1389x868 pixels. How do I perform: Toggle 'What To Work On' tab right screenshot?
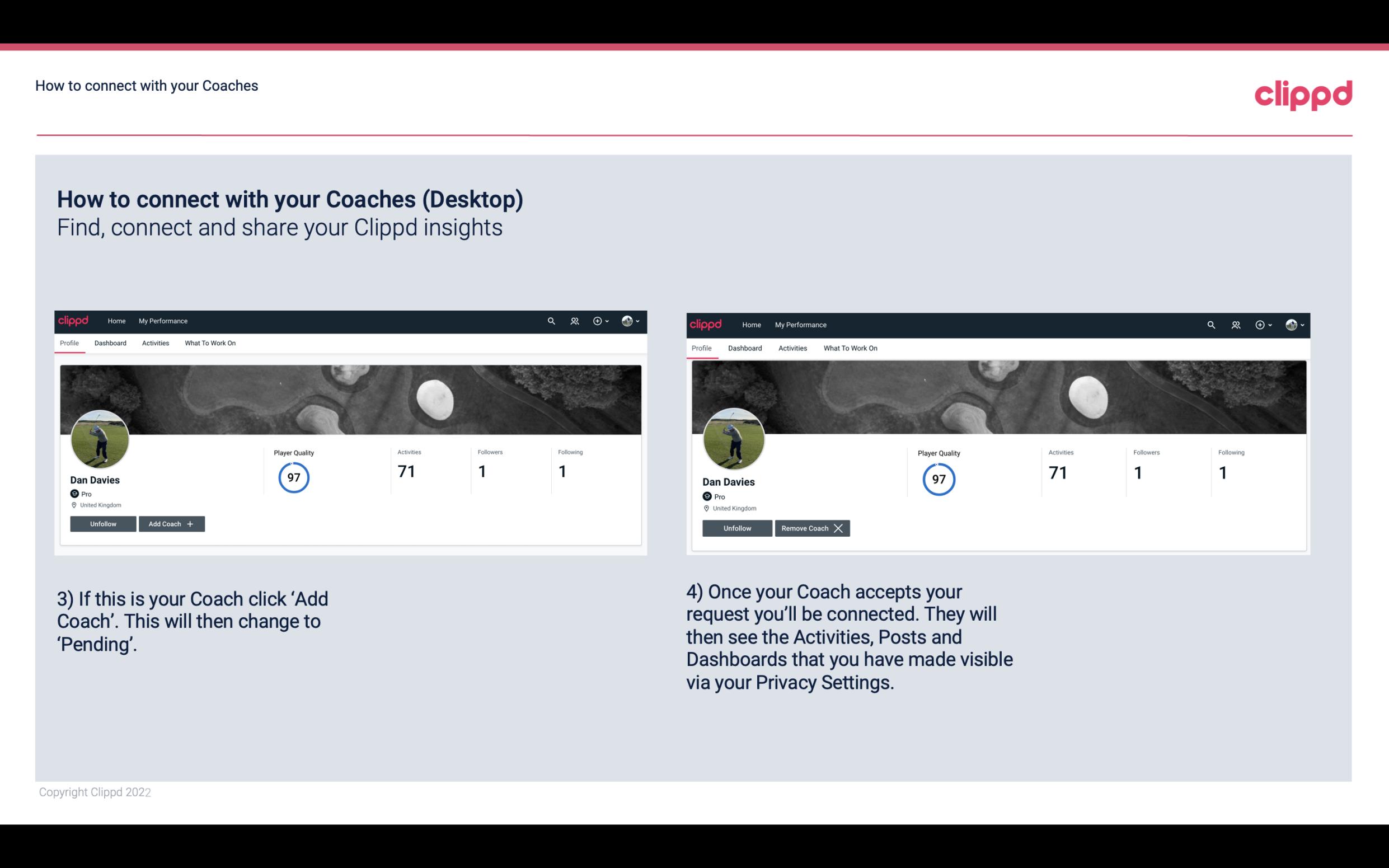coord(848,347)
